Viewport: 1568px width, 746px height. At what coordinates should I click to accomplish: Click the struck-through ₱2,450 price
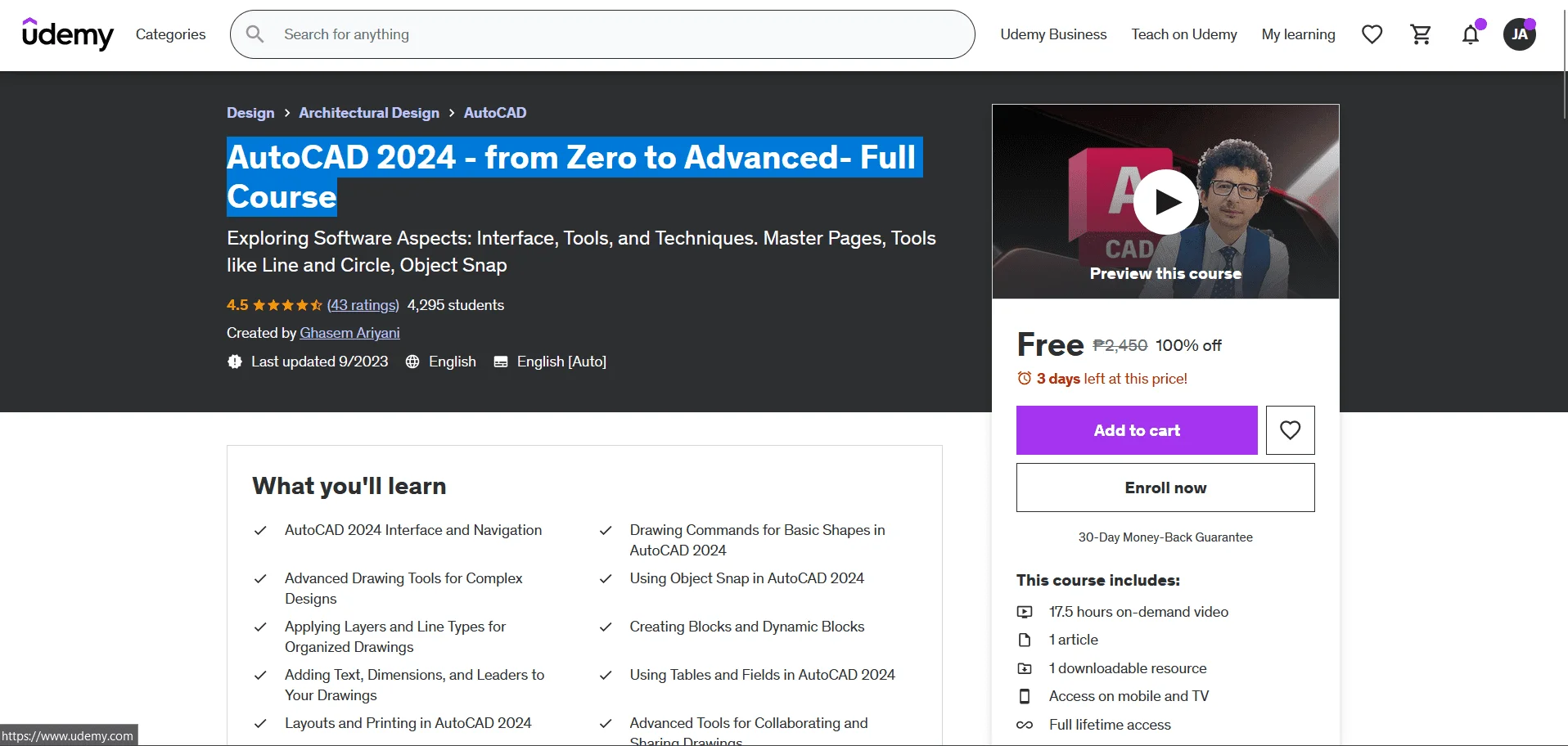pyautogui.click(x=1120, y=346)
